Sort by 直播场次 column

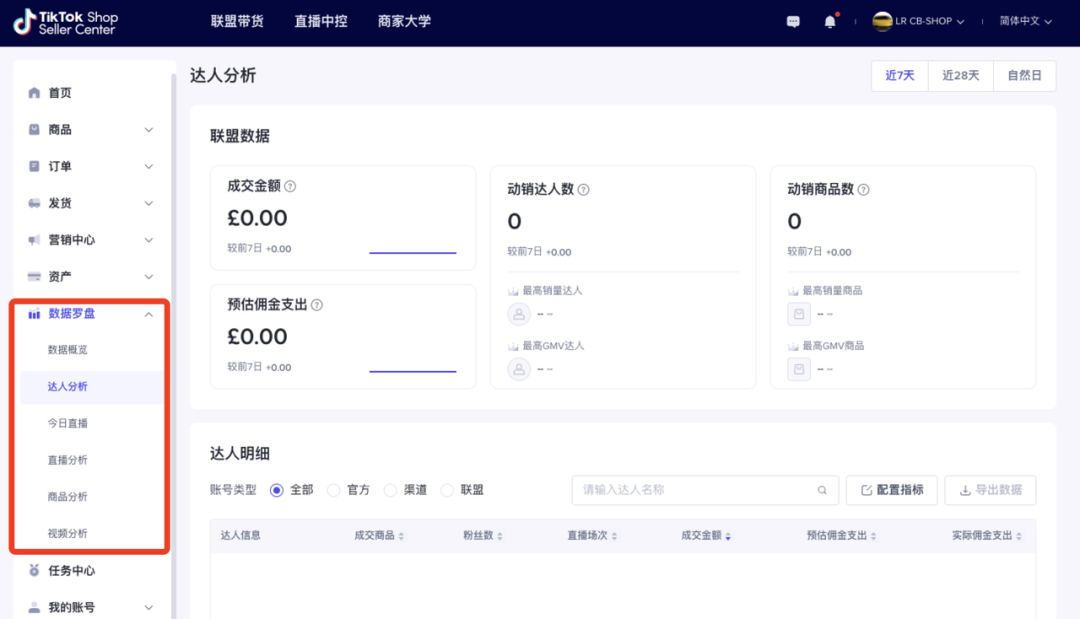pos(614,536)
